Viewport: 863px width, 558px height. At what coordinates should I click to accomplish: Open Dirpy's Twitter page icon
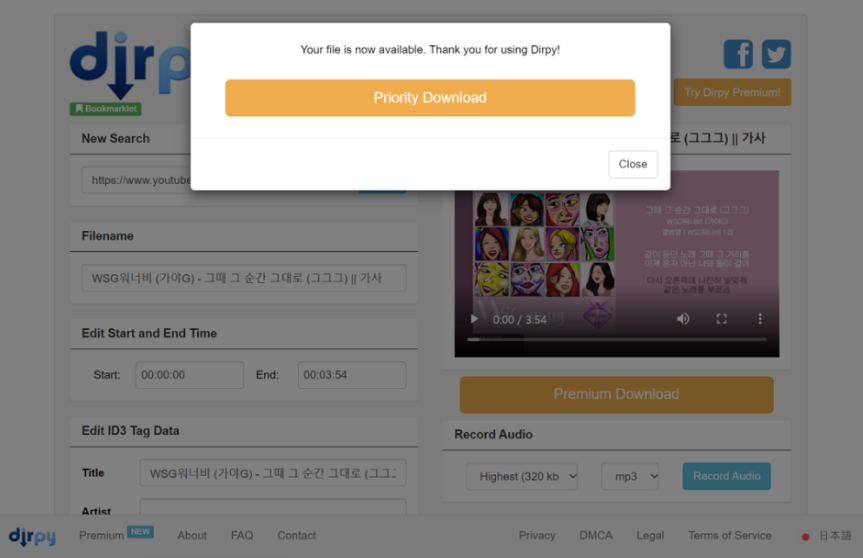(776, 54)
